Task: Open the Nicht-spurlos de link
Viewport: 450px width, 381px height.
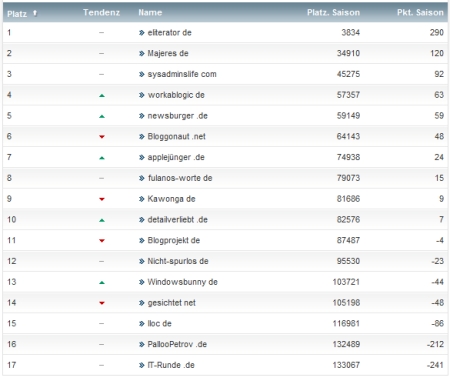Action: [x=178, y=261]
